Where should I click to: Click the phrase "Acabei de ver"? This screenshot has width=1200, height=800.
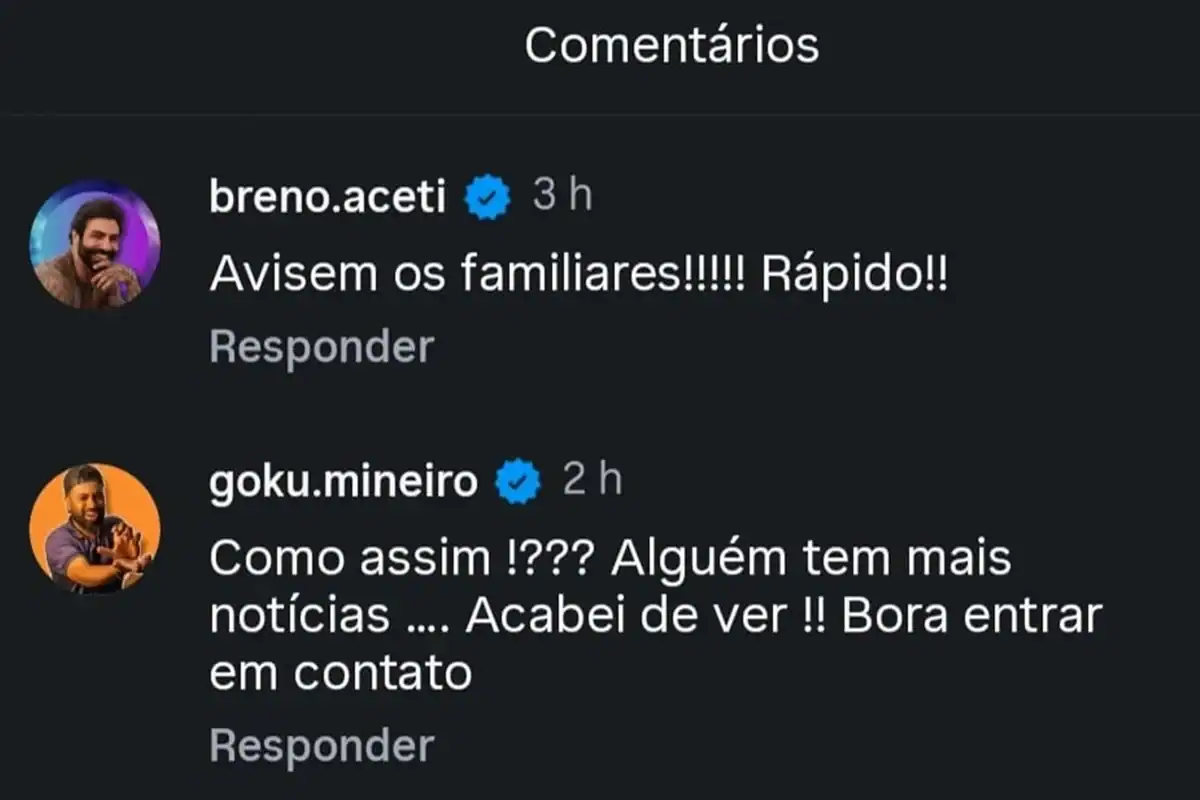627,617
